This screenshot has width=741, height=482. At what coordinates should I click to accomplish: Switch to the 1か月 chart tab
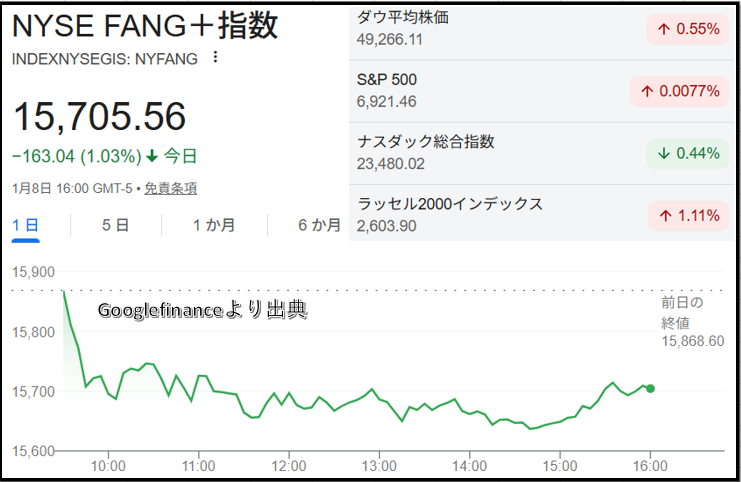tap(214, 225)
